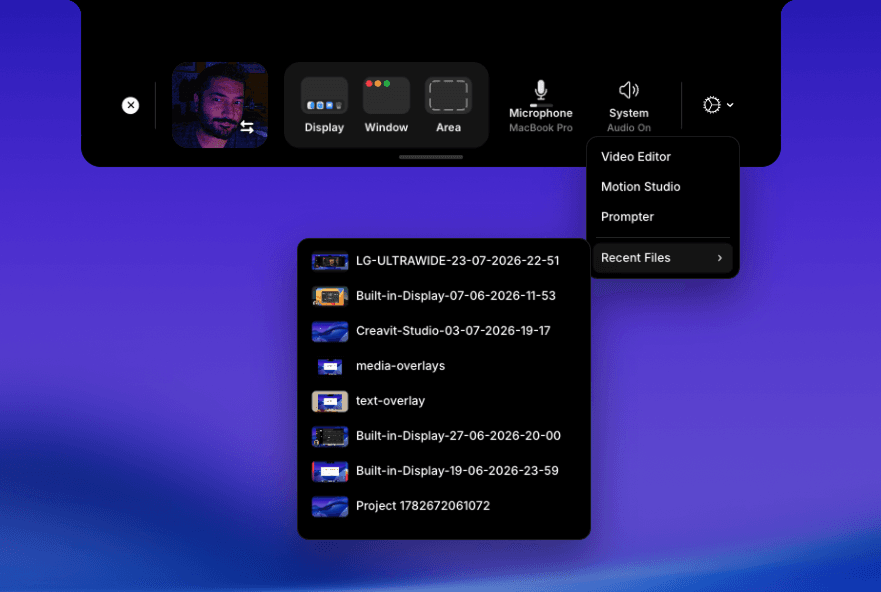
Task: Expand the Recent Files submenu arrow
Action: [720, 258]
